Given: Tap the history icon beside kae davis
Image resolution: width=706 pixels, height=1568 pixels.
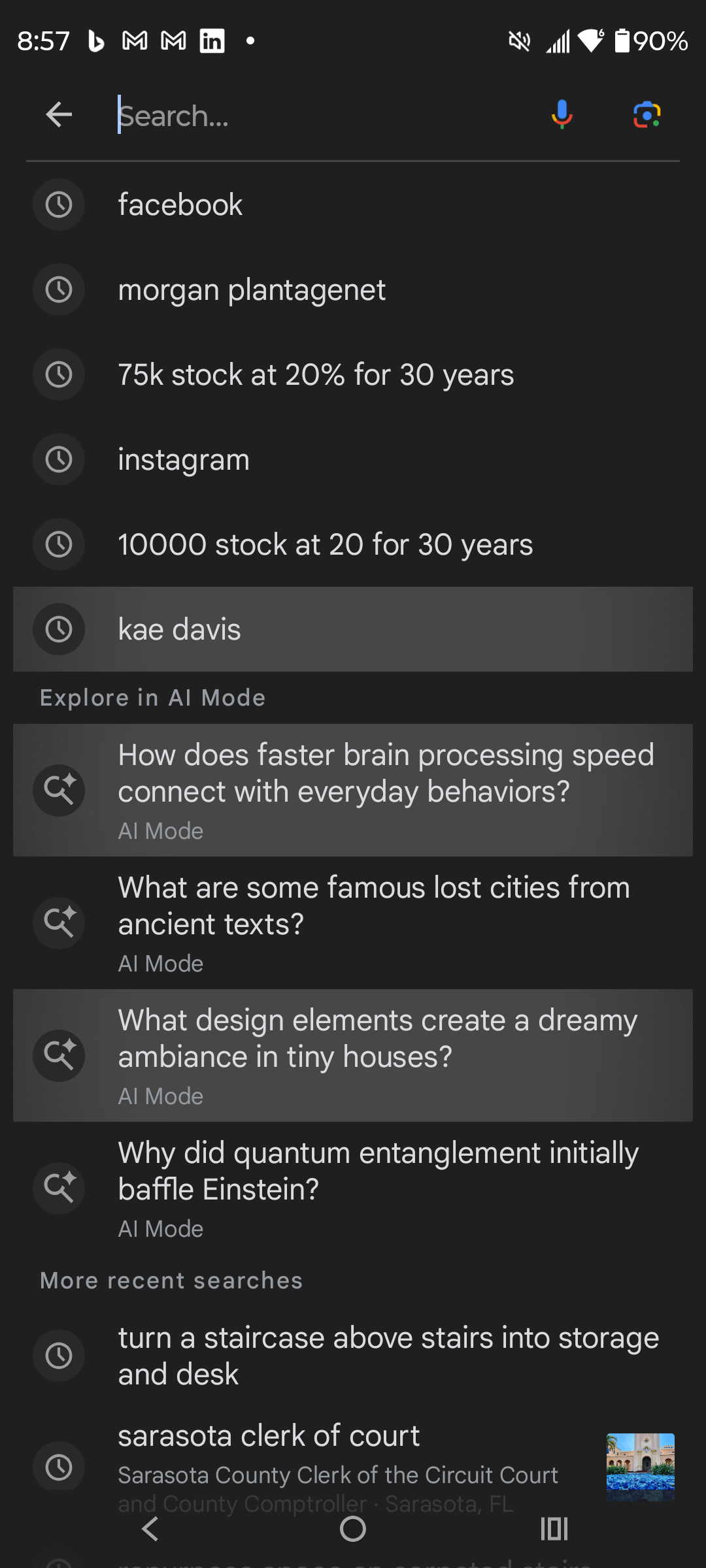Looking at the screenshot, I should pyautogui.click(x=59, y=629).
